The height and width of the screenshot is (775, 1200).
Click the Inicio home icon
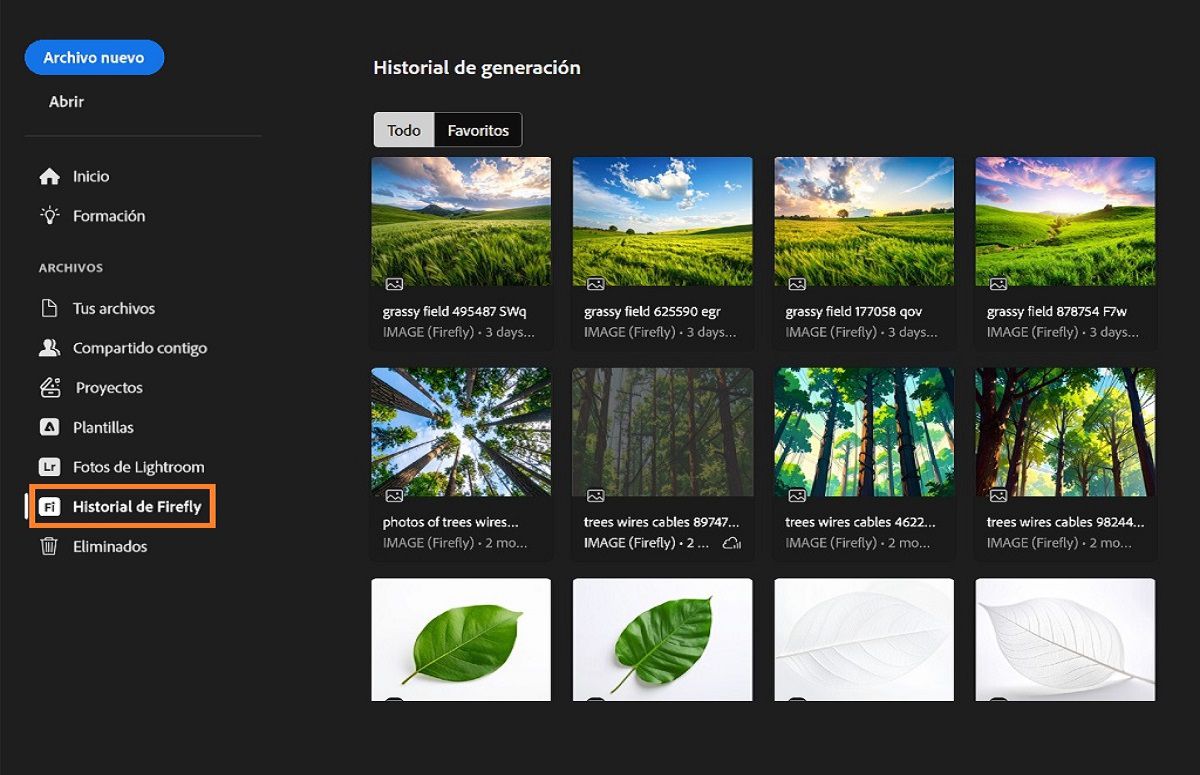[49, 176]
